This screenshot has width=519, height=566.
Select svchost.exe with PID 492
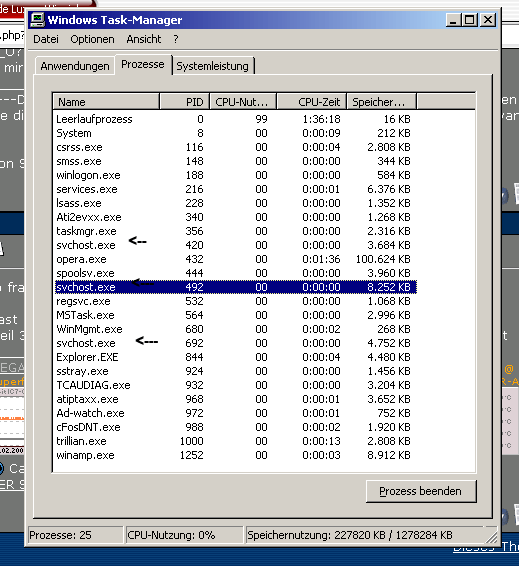236,287
